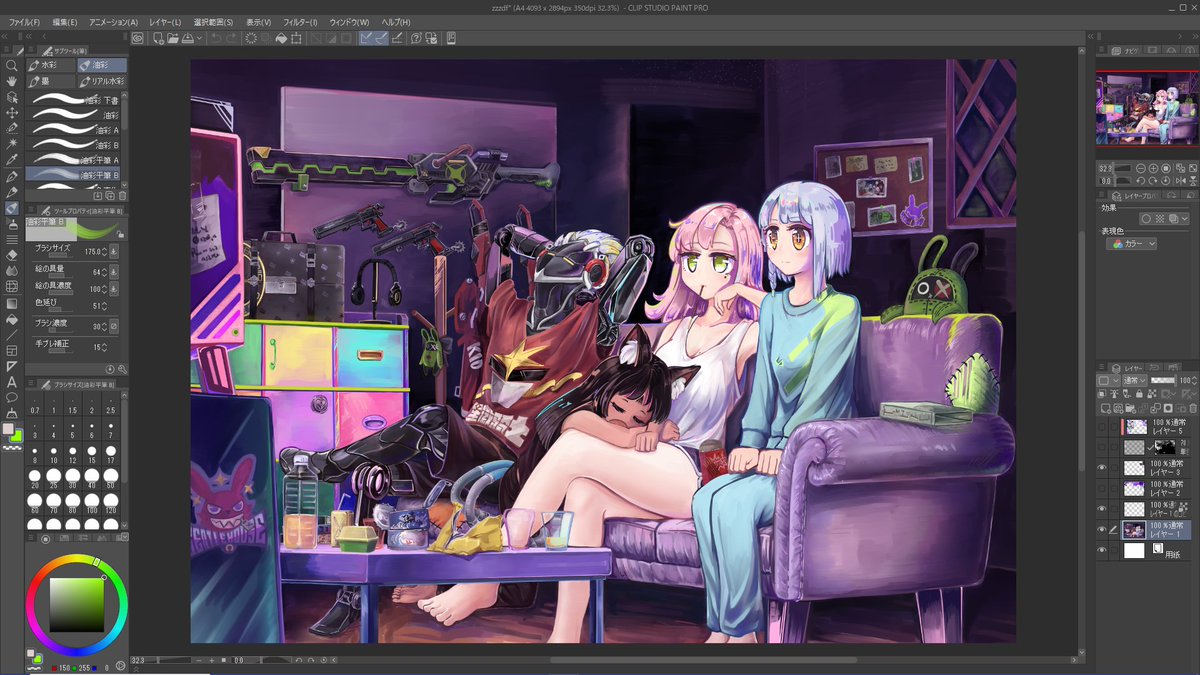Select the Move Layer arrows tool
Screen dimensions: 1200x675
click(12, 112)
